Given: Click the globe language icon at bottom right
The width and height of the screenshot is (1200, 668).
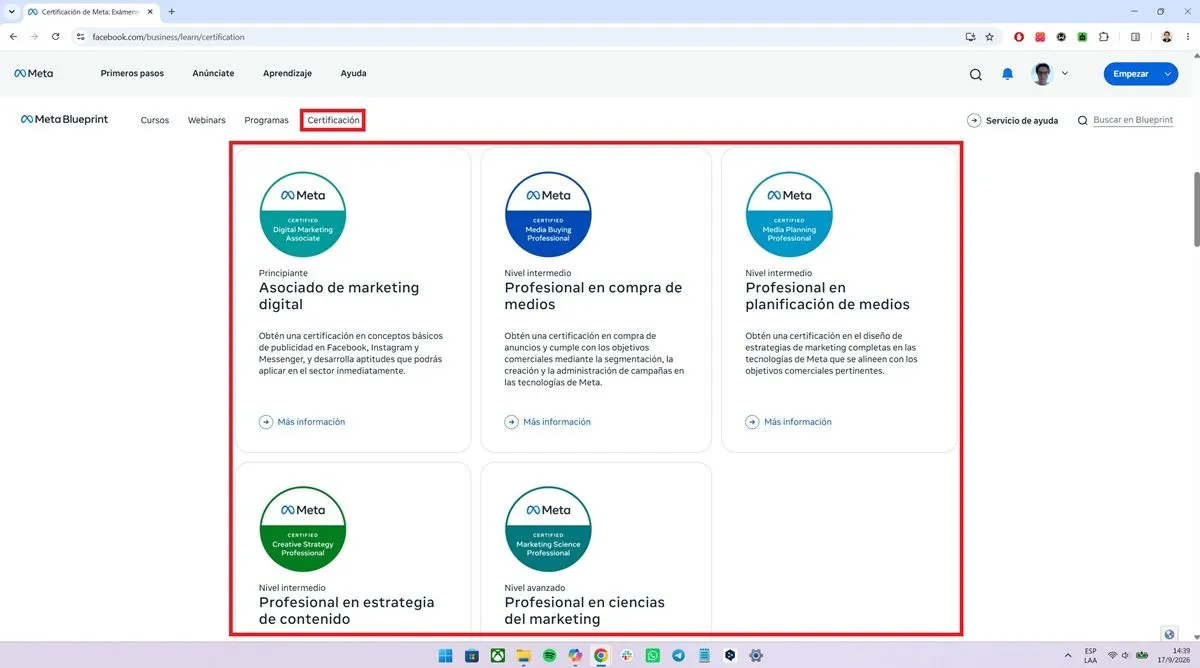Looking at the screenshot, I should 1170,635.
